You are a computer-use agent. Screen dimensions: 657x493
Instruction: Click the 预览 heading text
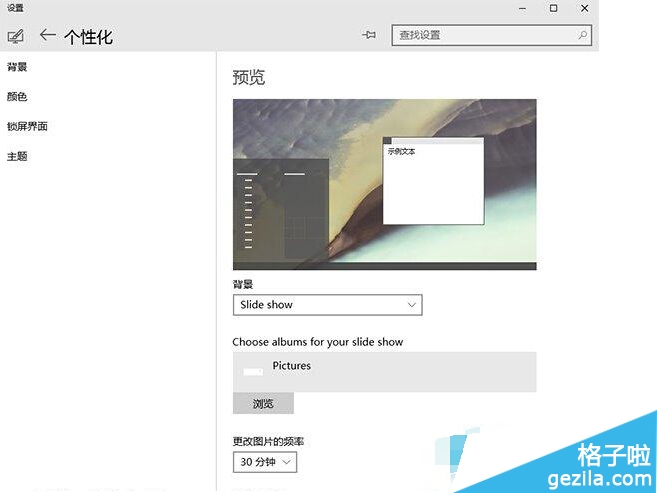point(249,78)
